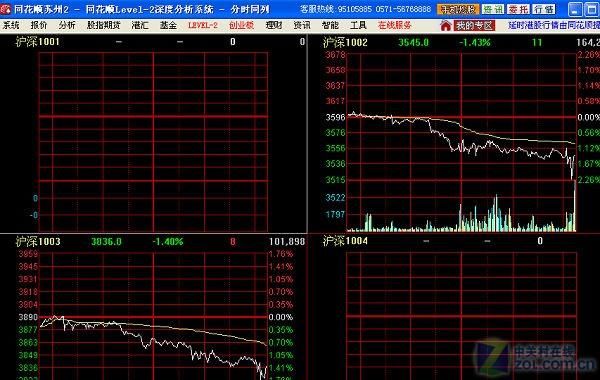Viewport: 600px width, 380px height.
Task: Open the 创业板 menu item
Action: pyautogui.click(x=241, y=26)
